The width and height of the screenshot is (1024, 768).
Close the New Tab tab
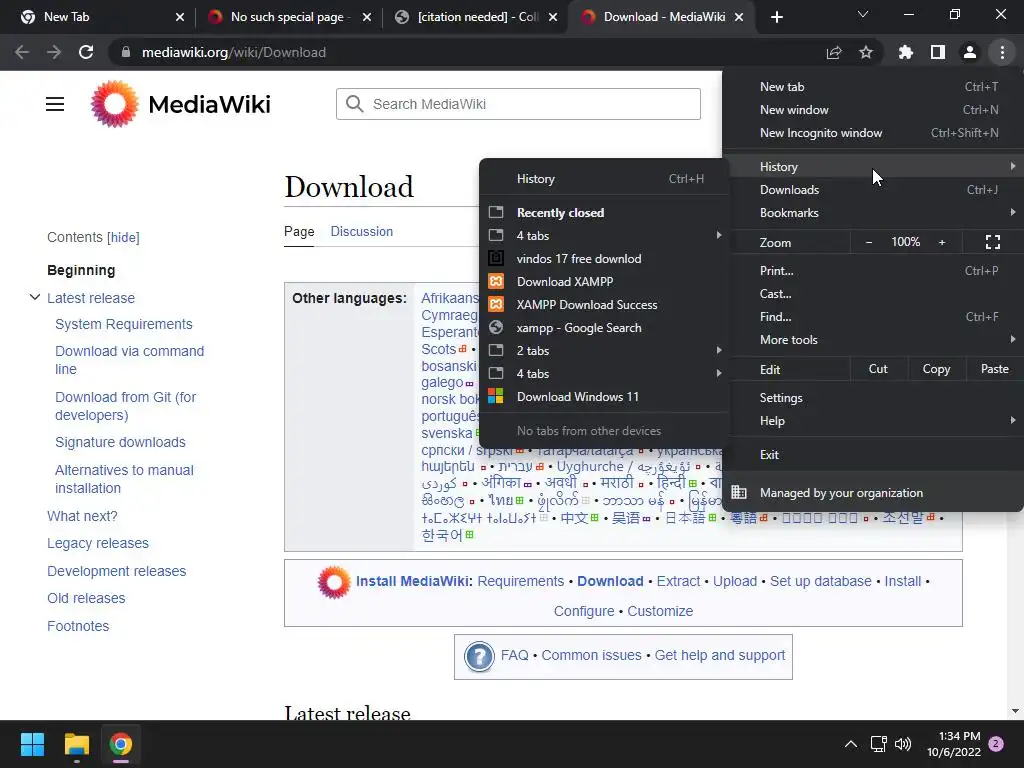pyautogui.click(x=180, y=17)
